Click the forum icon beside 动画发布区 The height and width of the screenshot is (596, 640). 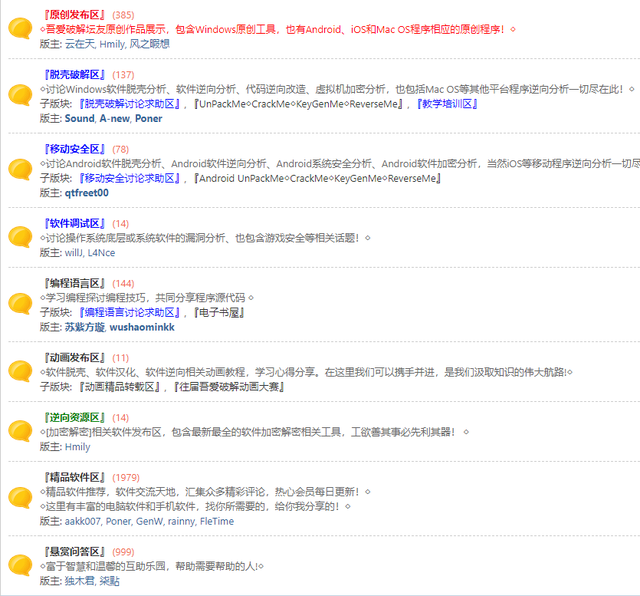(21, 371)
